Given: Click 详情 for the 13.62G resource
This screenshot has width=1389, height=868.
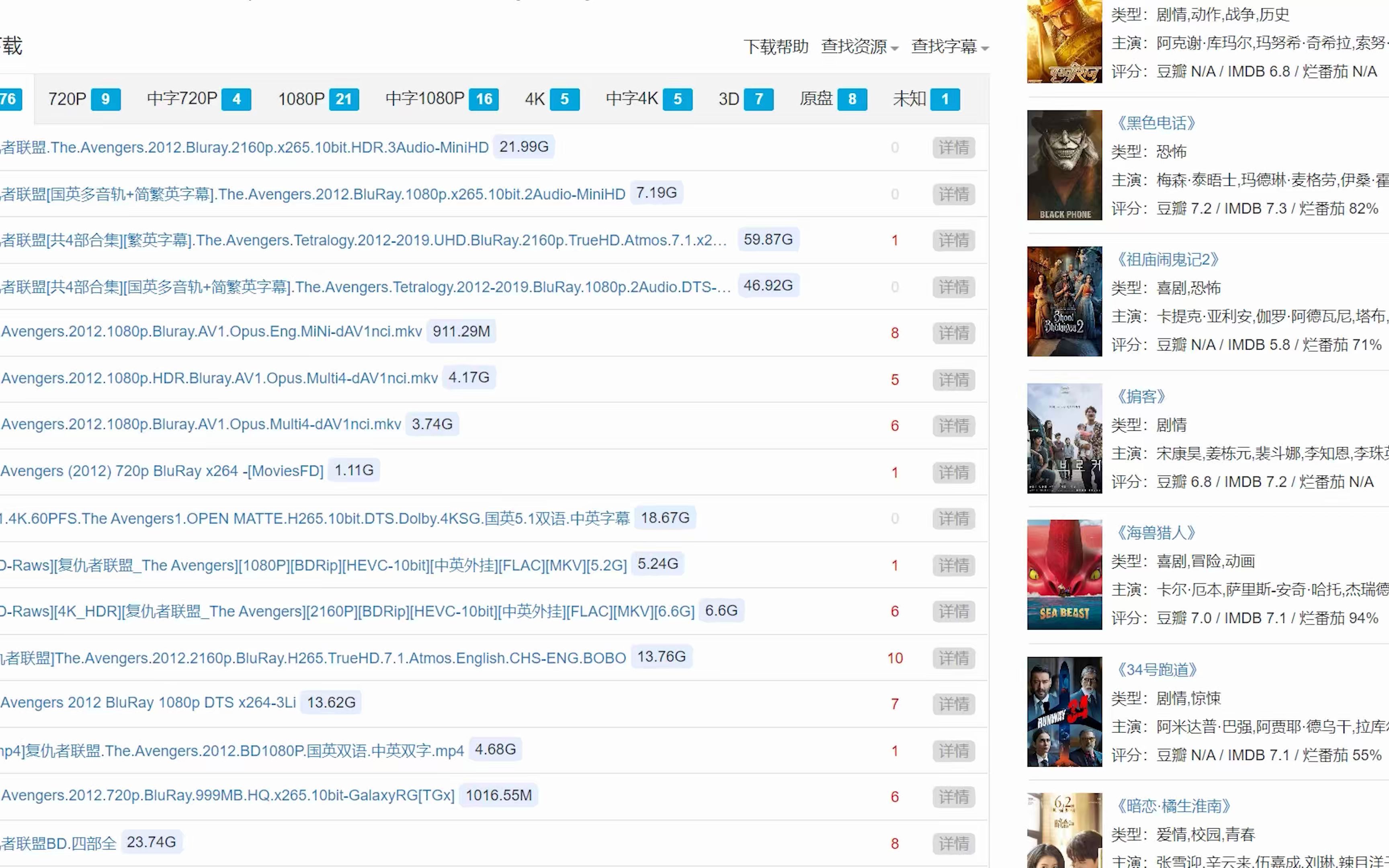Looking at the screenshot, I should coord(953,704).
